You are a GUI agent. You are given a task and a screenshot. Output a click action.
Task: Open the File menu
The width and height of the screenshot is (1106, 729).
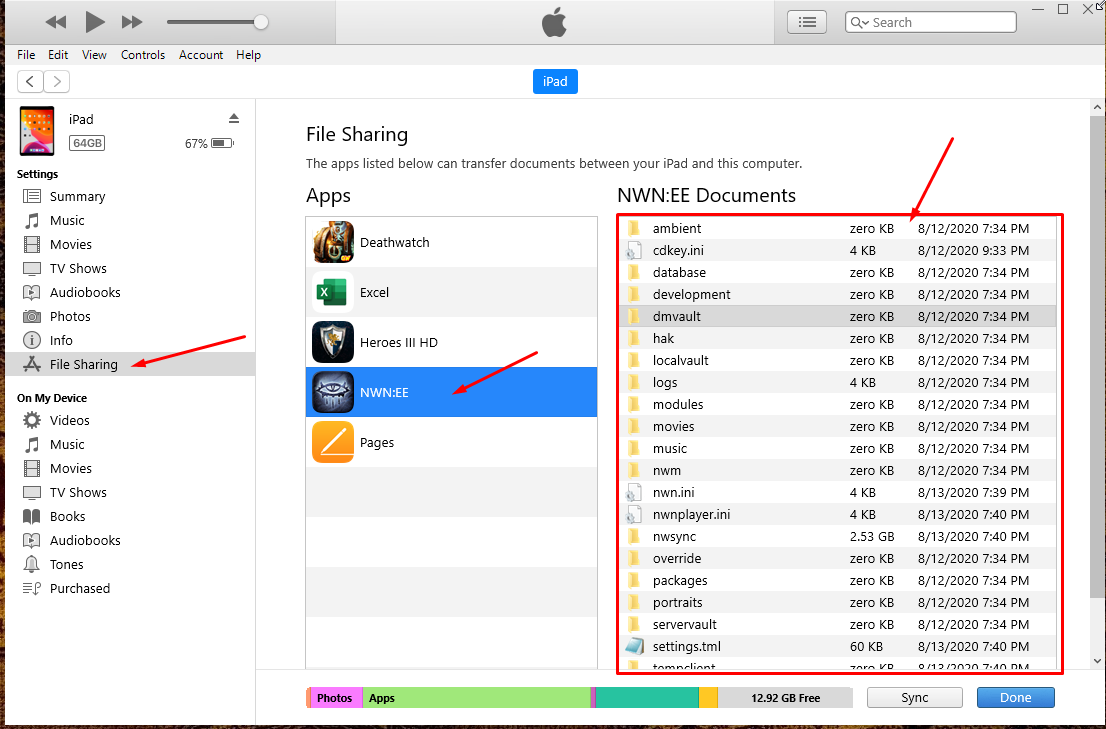coord(26,55)
